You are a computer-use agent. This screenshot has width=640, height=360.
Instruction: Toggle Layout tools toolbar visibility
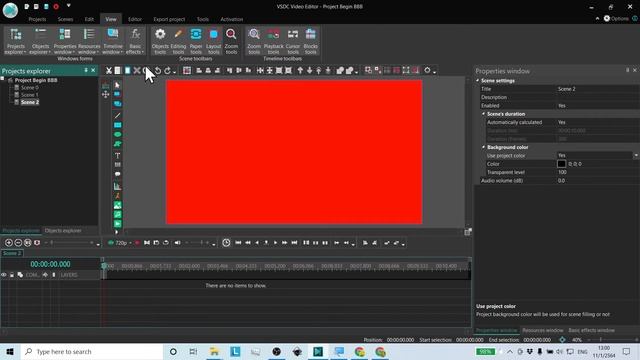tap(213, 41)
